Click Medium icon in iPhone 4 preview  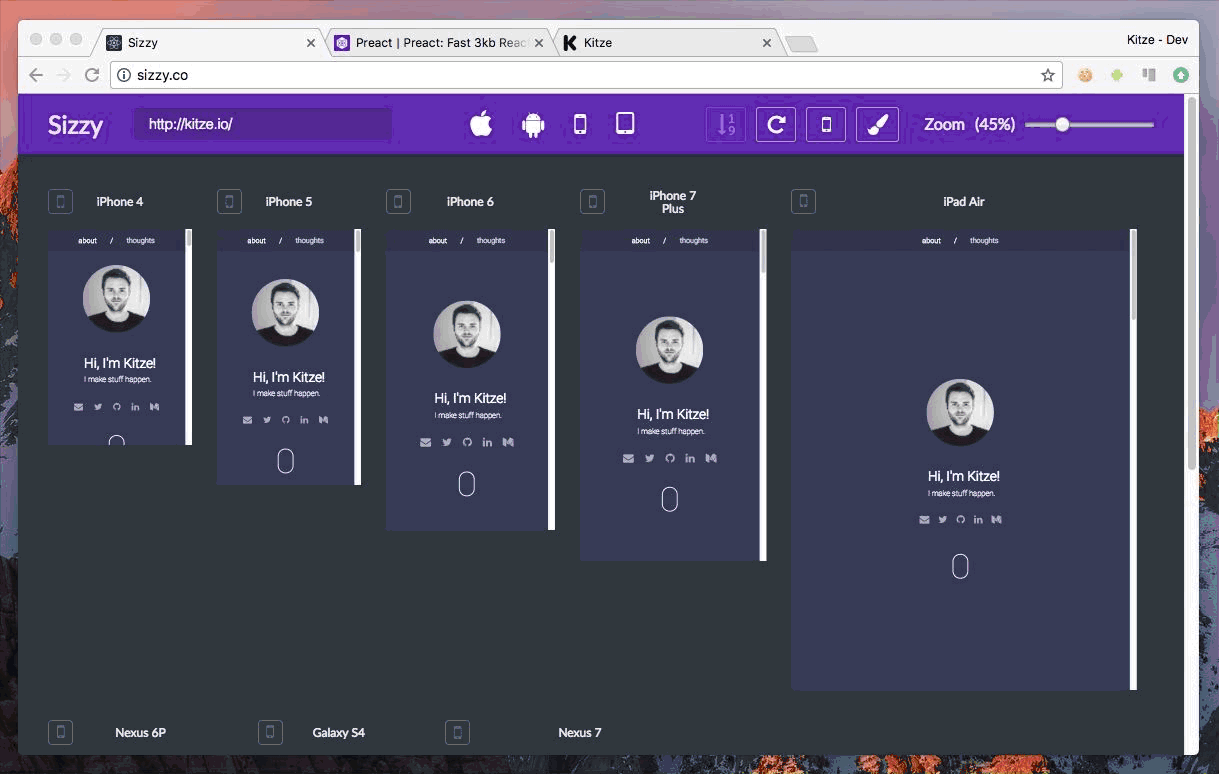click(154, 406)
